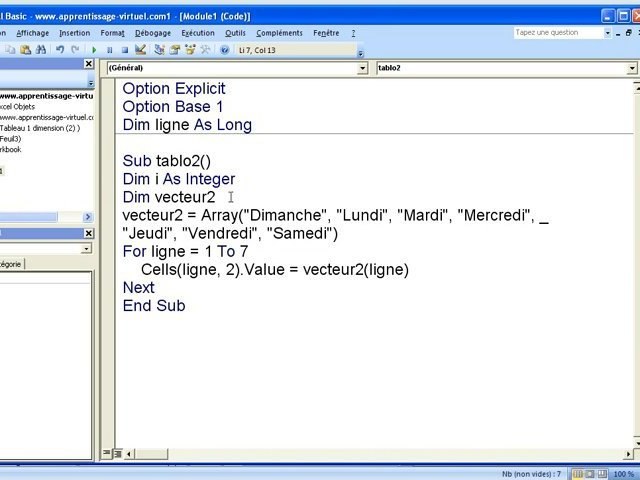Select the Excel Objets tree folder
The width and height of the screenshot is (640, 480).
[x=18, y=107]
